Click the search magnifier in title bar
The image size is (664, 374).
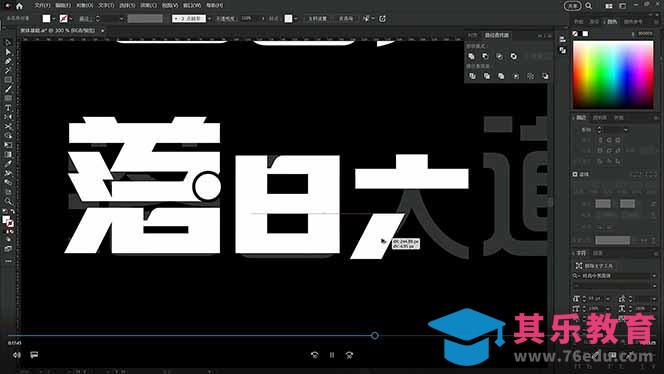click(589, 6)
